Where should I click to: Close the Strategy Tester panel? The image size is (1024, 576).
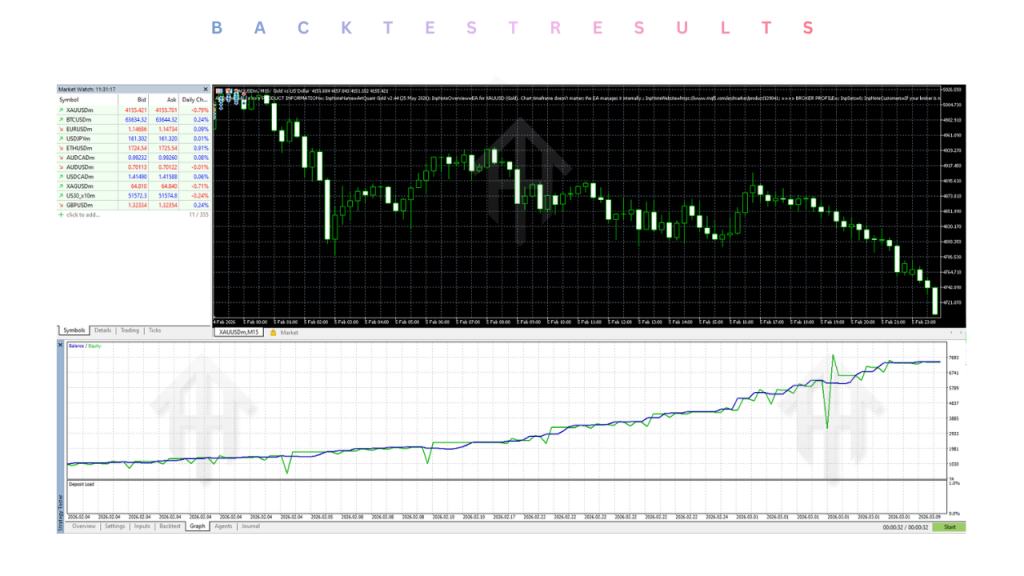click(x=61, y=345)
